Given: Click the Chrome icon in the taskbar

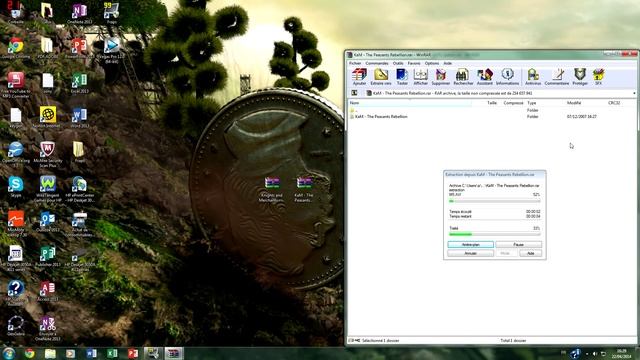Looking at the screenshot, I should click(29, 353).
